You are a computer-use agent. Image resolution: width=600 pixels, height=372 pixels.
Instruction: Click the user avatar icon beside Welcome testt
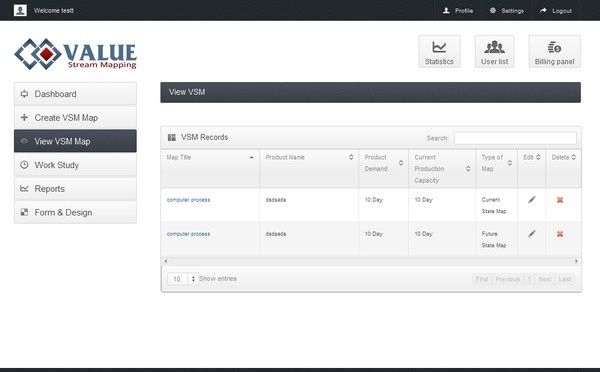point(20,10)
